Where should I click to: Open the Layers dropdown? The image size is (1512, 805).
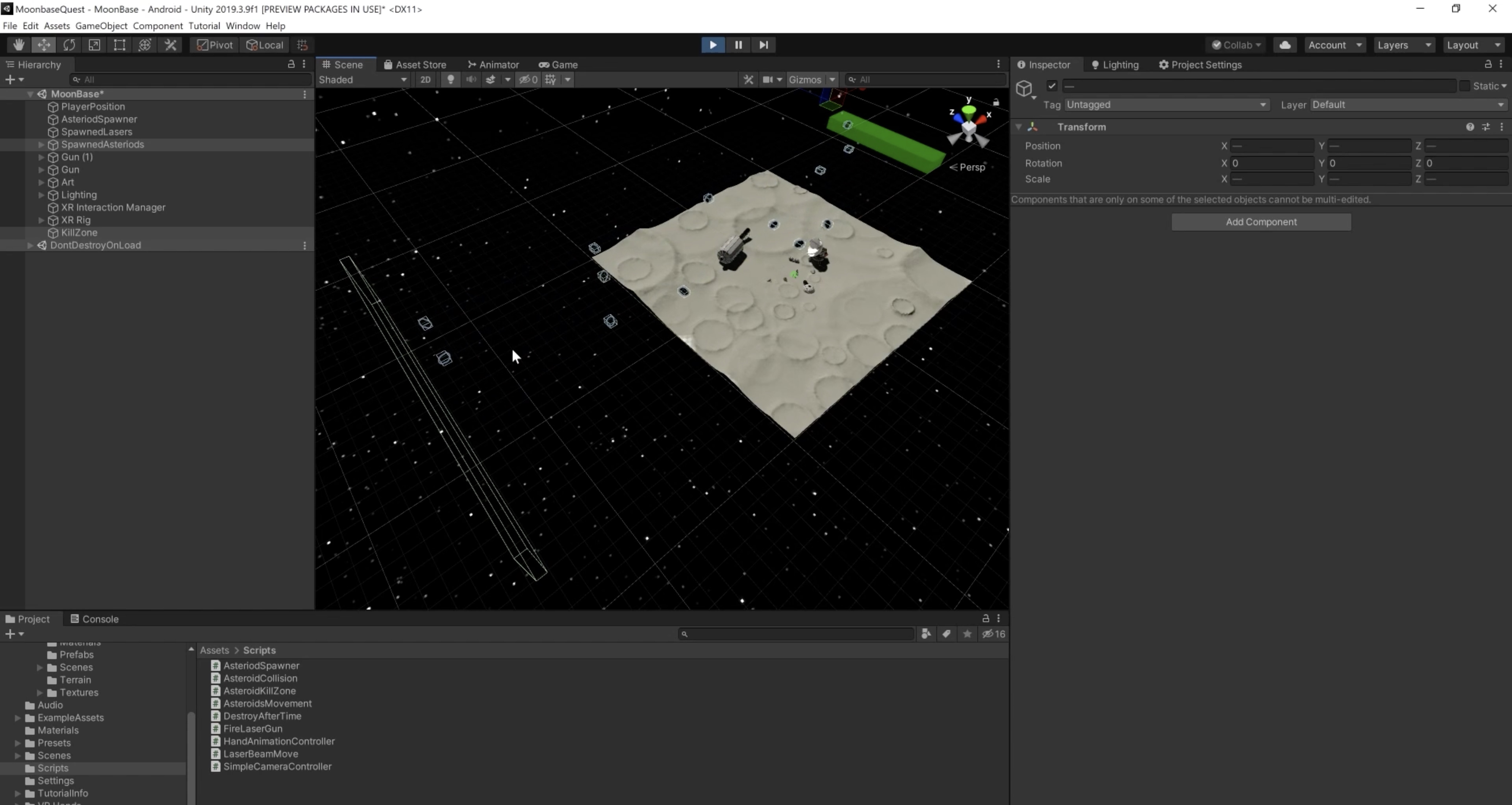(x=1404, y=45)
